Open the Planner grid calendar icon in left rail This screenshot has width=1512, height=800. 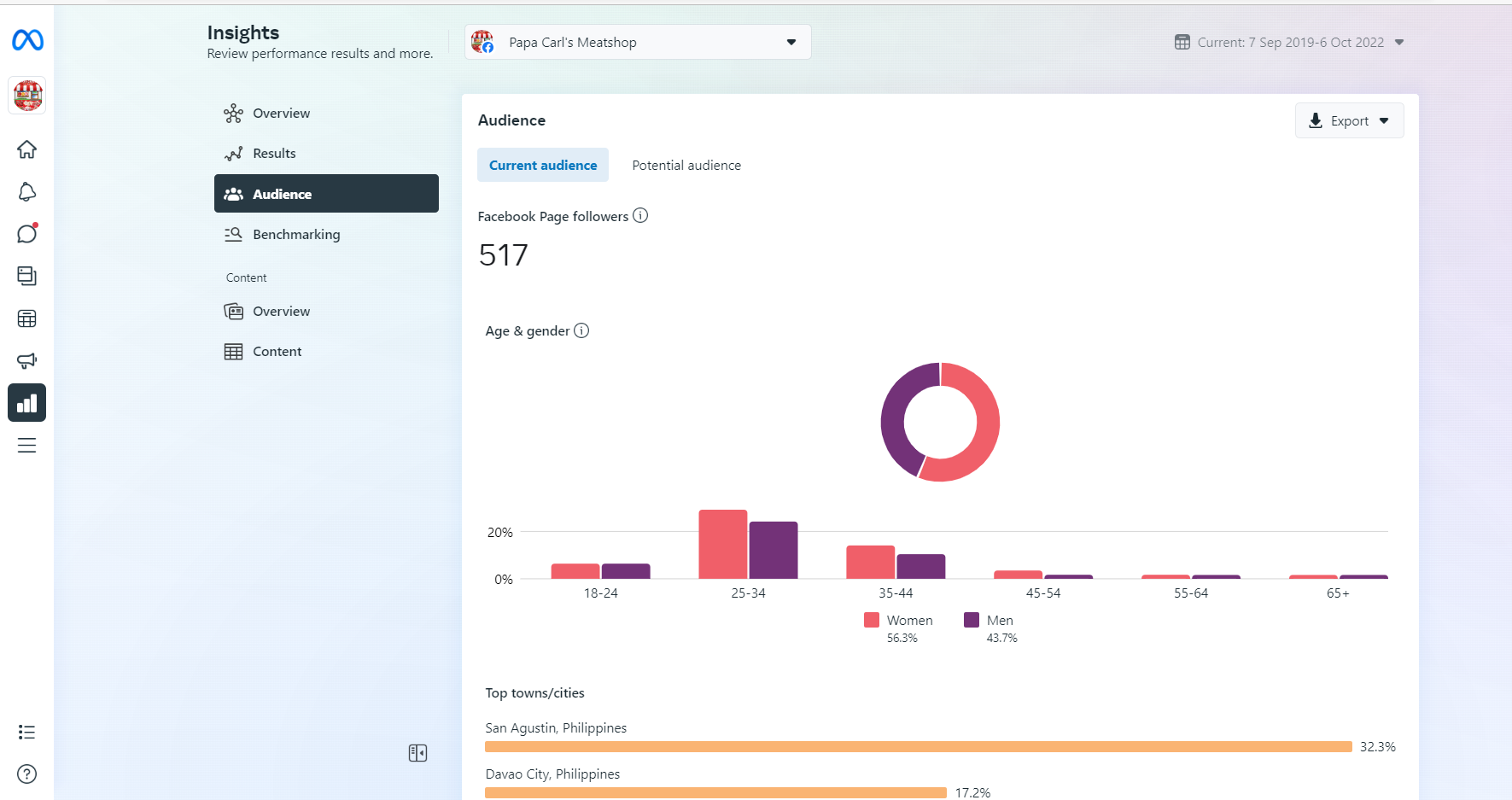click(27, 318)
